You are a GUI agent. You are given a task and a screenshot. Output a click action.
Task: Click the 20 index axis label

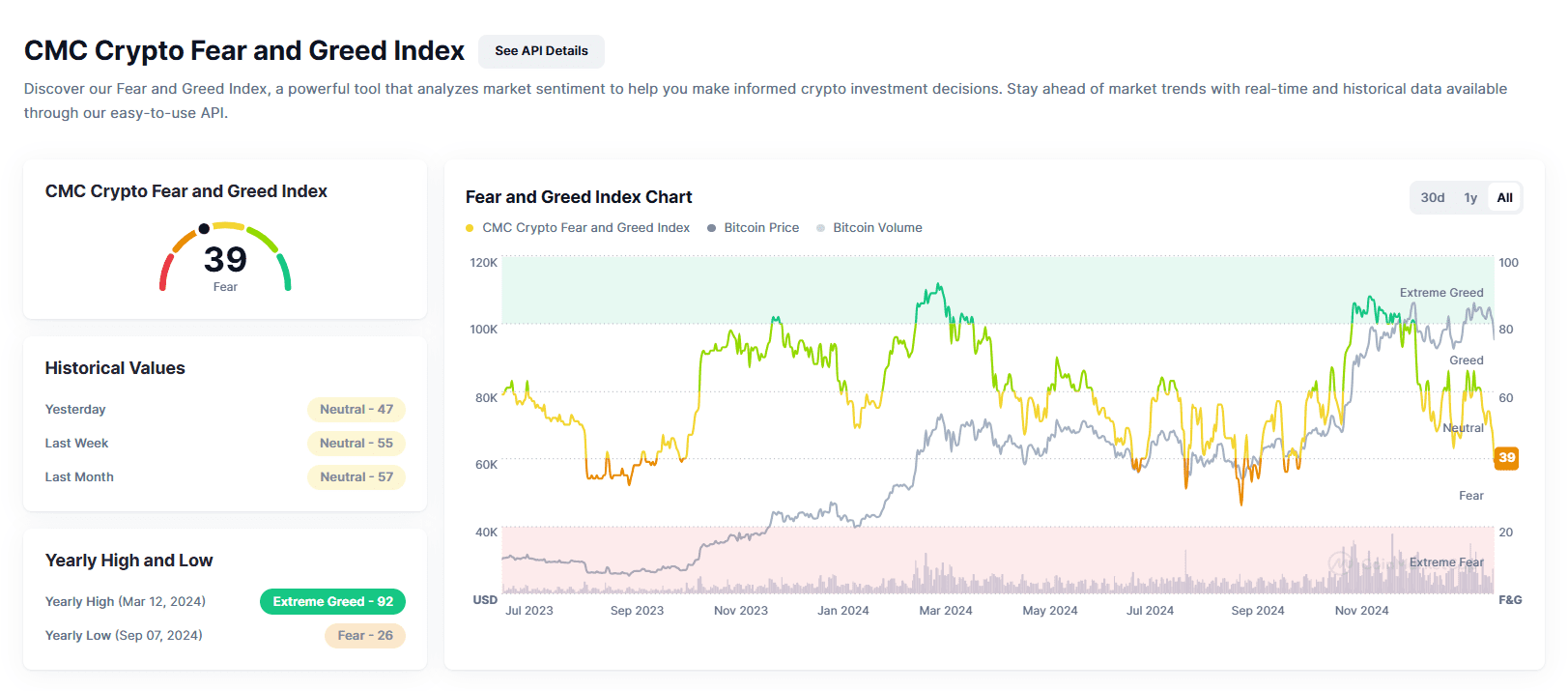point(1506,533)
